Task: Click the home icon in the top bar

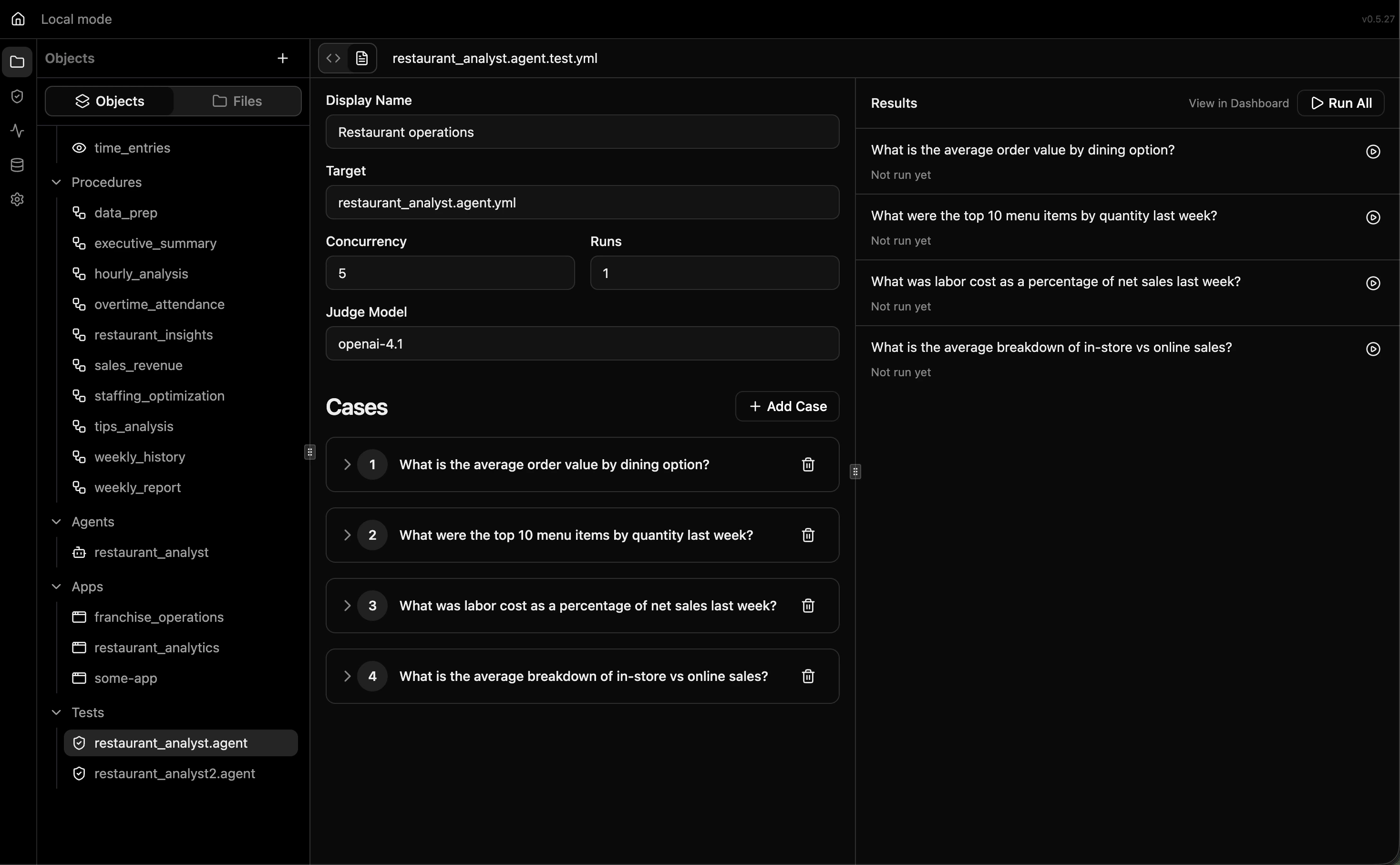Action: (x=18, y=19)
